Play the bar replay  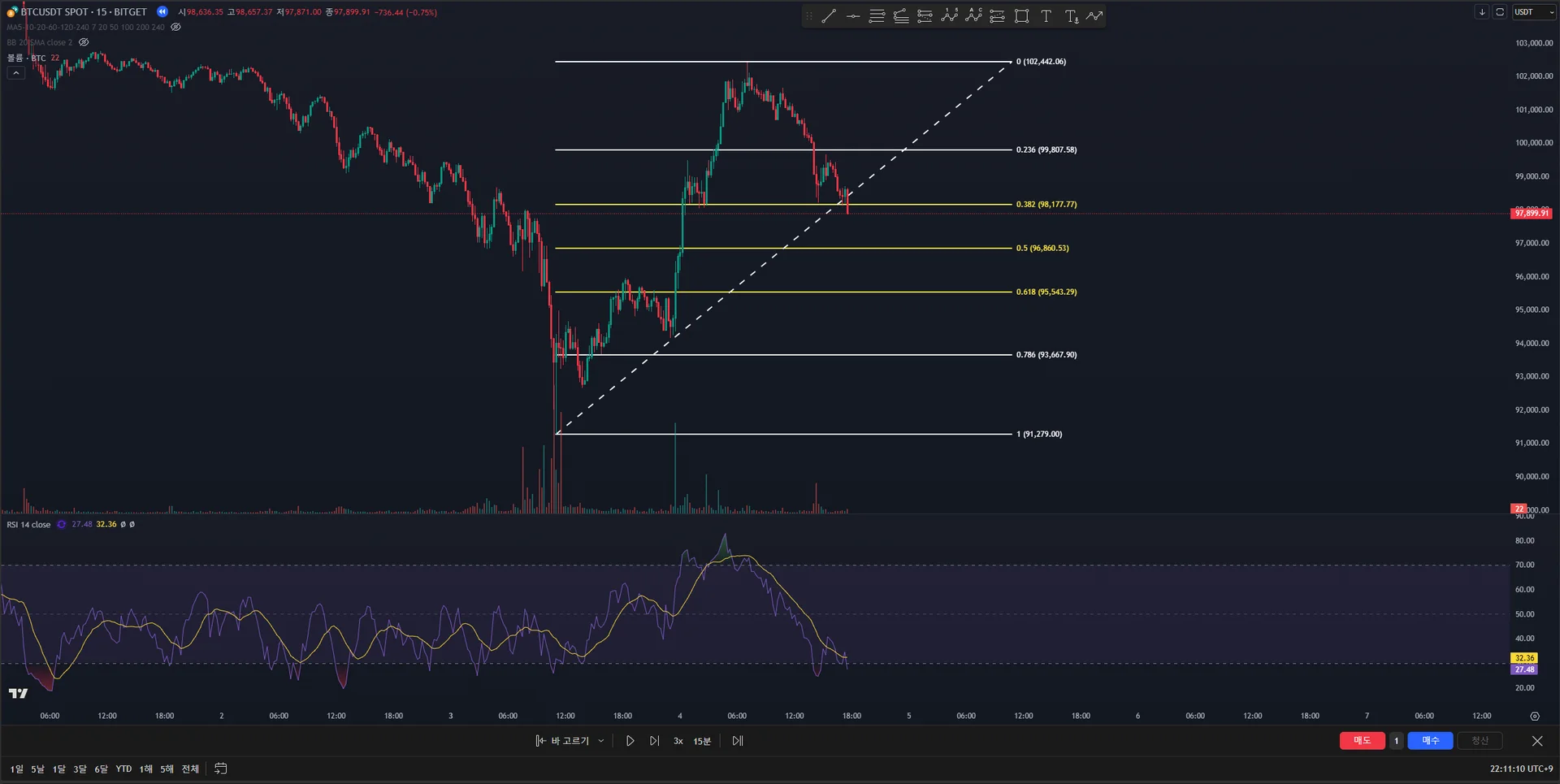pyautogui.click(x=630, y=741)
